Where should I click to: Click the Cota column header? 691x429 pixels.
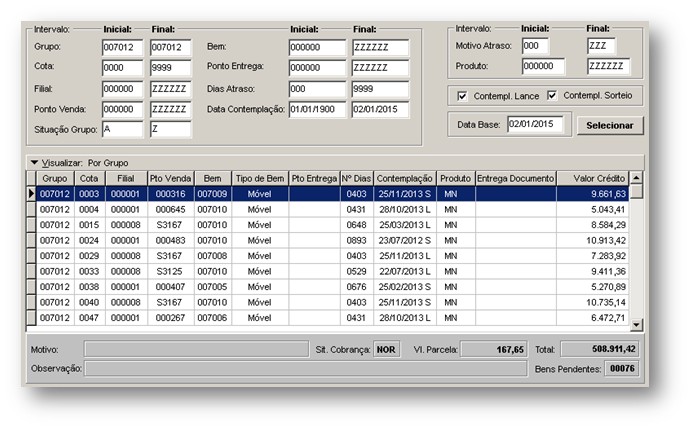89,179
